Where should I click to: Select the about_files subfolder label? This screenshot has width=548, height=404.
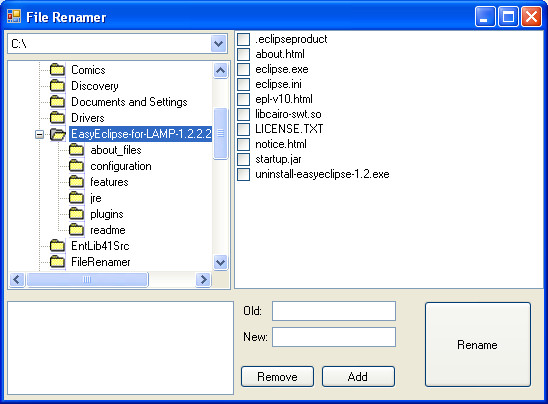tap(116, 150)
